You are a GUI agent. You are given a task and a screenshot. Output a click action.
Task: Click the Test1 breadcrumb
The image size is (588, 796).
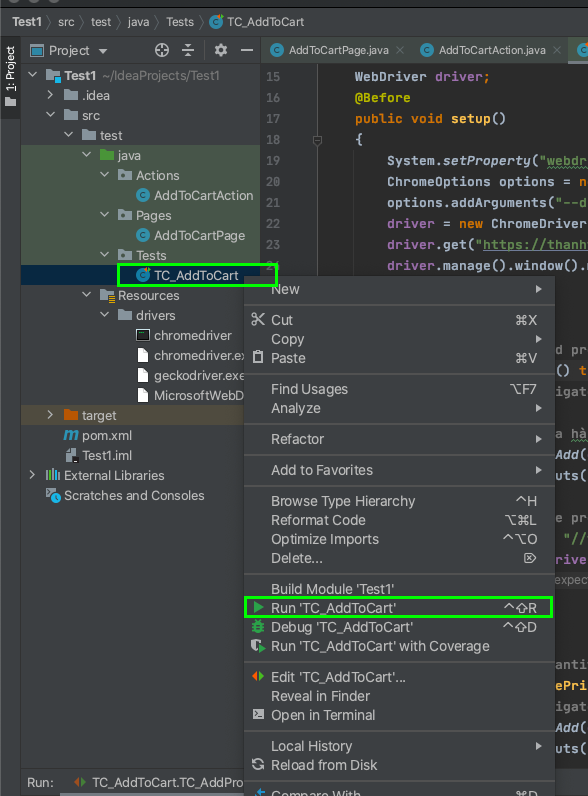pyautogui.click(x=26, y=22)
